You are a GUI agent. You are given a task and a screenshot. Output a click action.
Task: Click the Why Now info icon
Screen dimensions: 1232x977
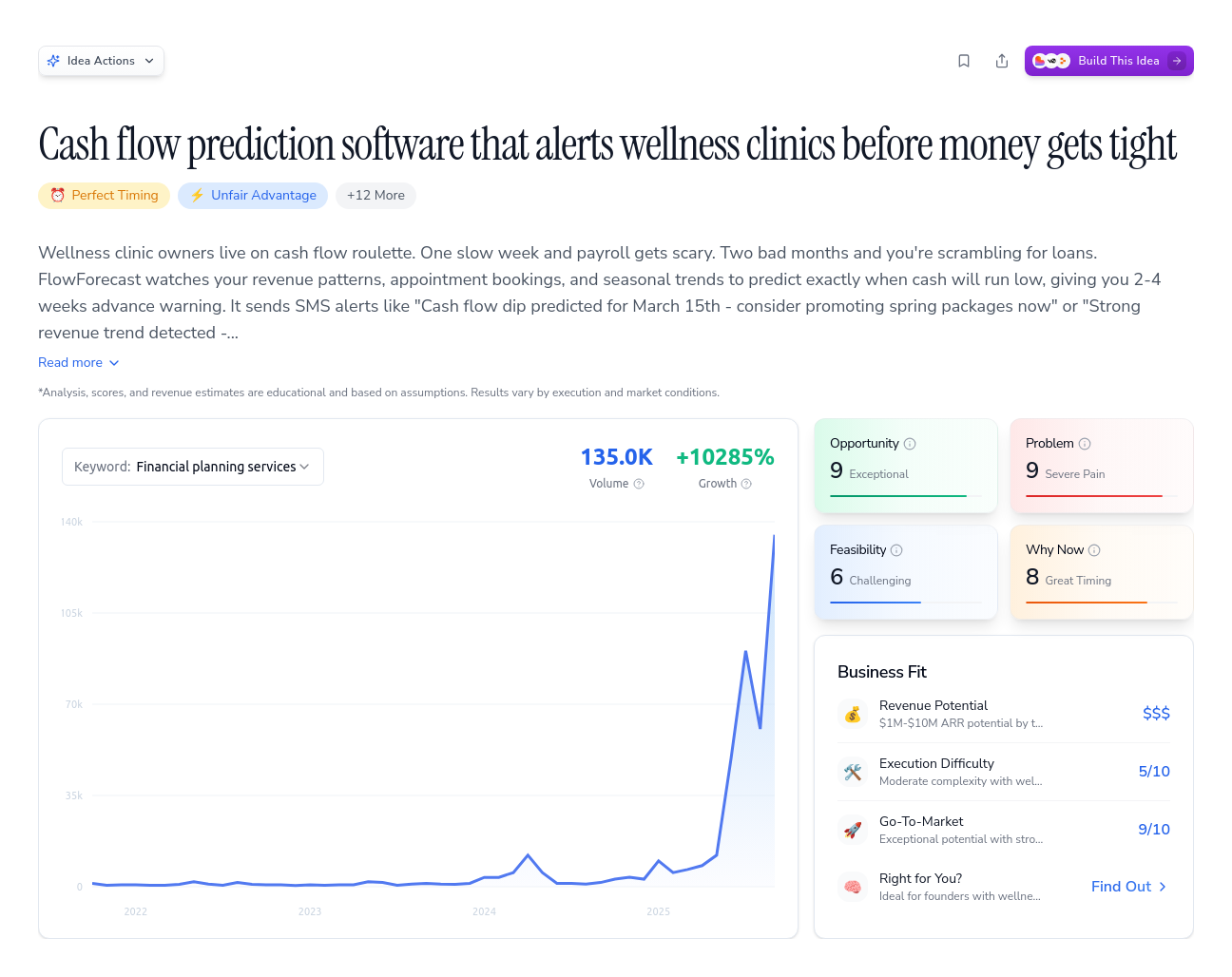point(1094,549)
